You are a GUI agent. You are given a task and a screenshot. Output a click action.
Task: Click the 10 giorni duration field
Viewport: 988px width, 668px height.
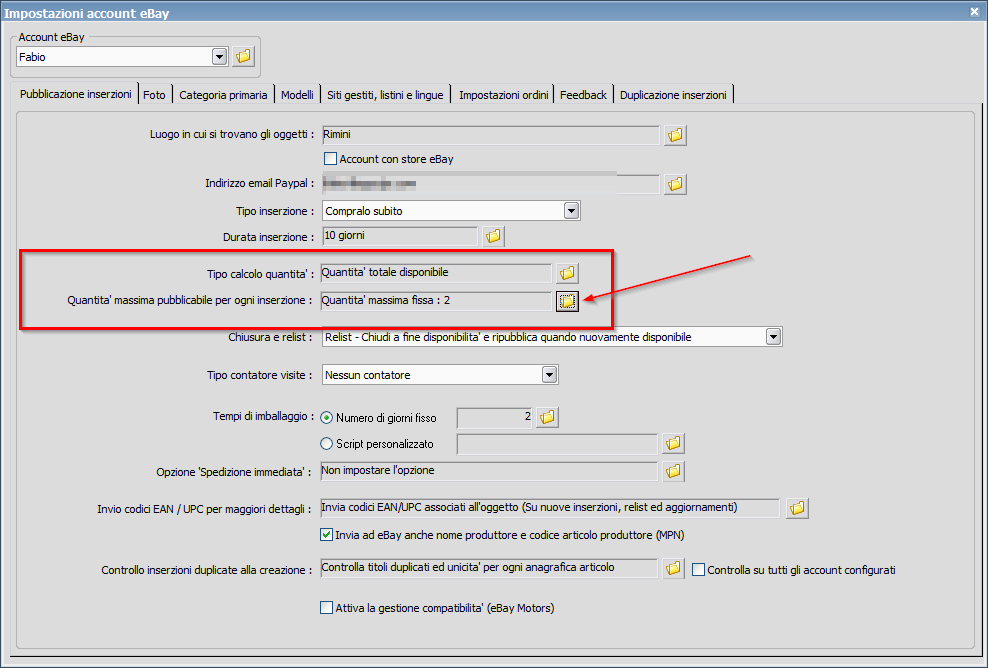pyautogui.click(x=399, y=236)
